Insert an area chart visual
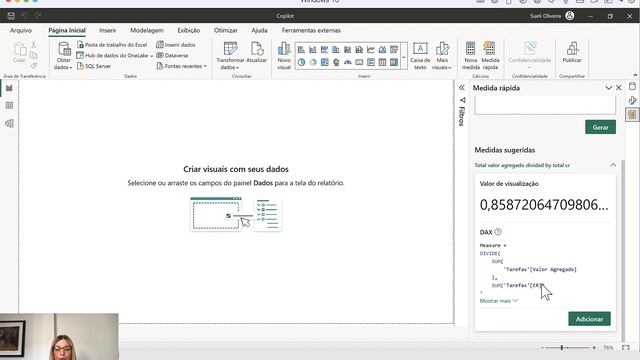640x360 pixels. point(382,50)
